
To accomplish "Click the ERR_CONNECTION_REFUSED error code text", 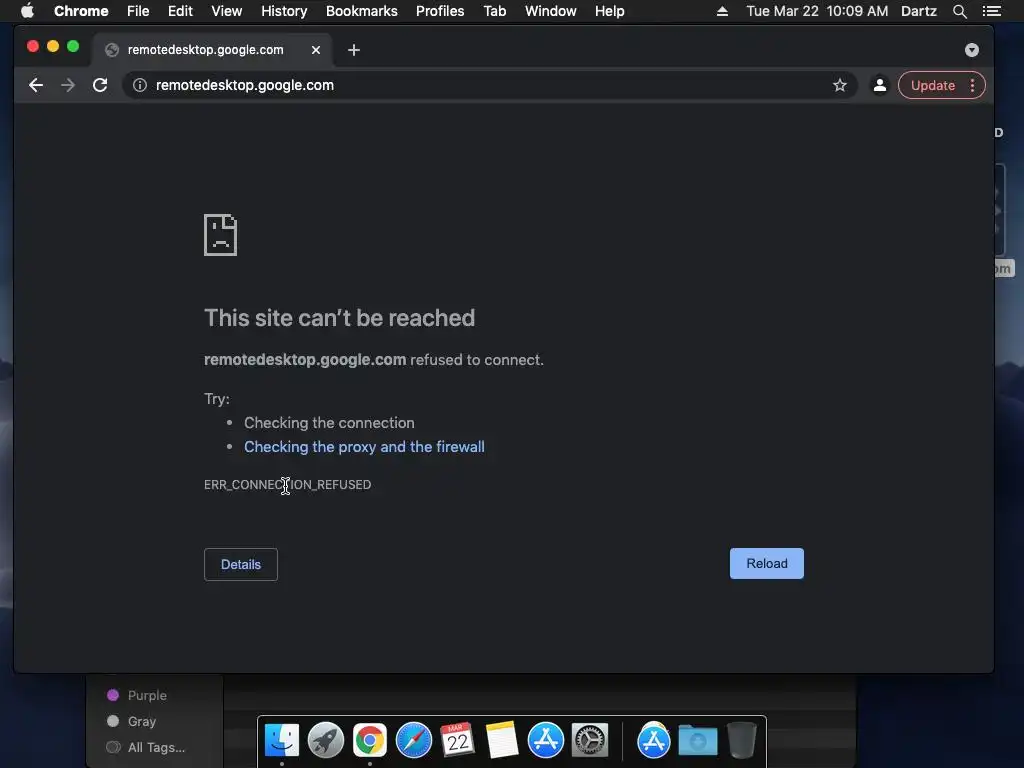I will click(x=287, y=485).
